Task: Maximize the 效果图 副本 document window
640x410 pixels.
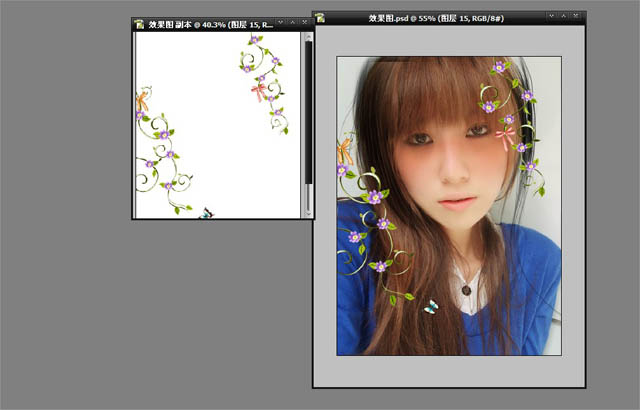Action: coord(293,23)
